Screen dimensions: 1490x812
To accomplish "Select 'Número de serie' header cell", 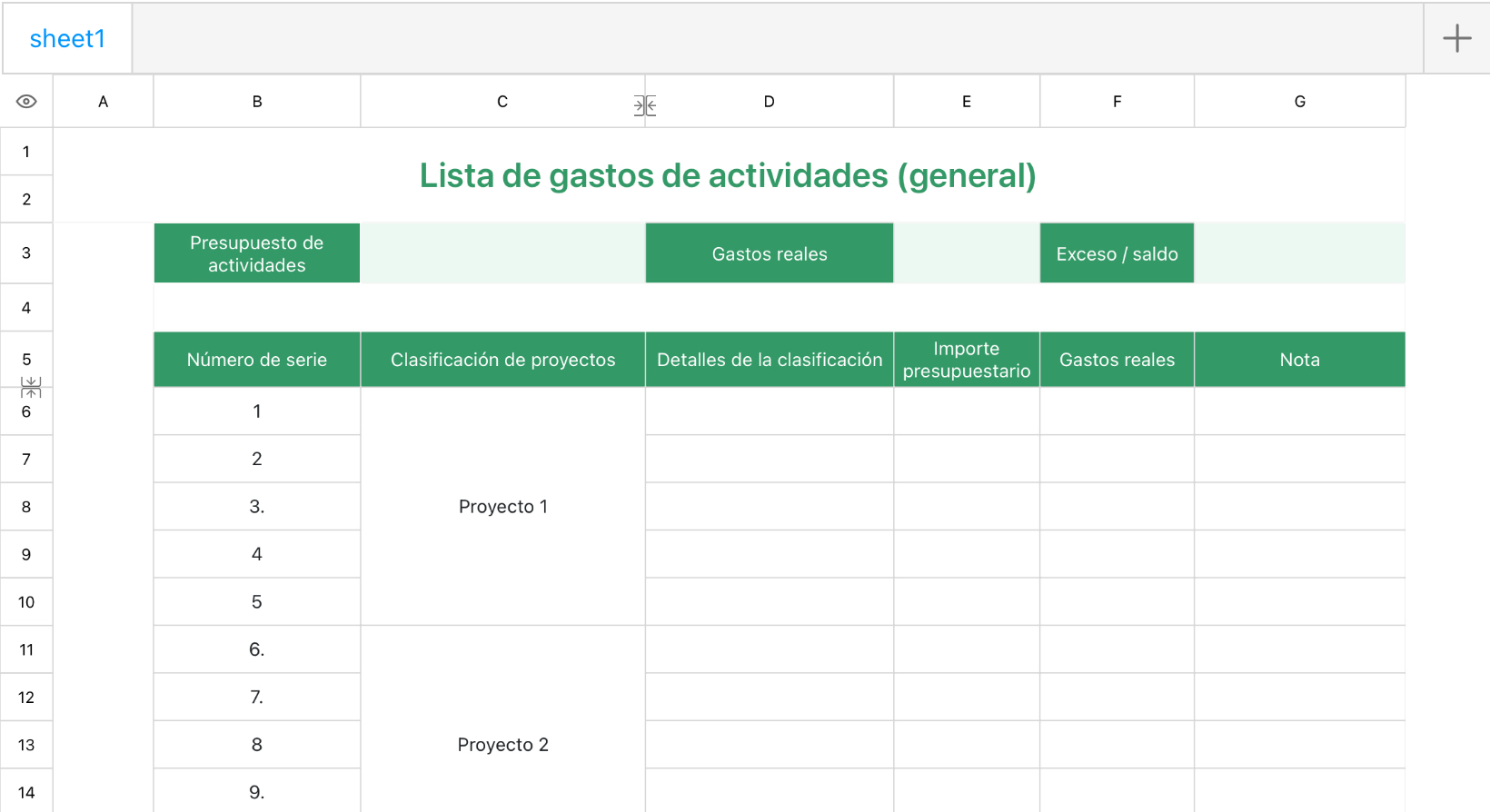I will pyautogui.click(x=257, y=360).
